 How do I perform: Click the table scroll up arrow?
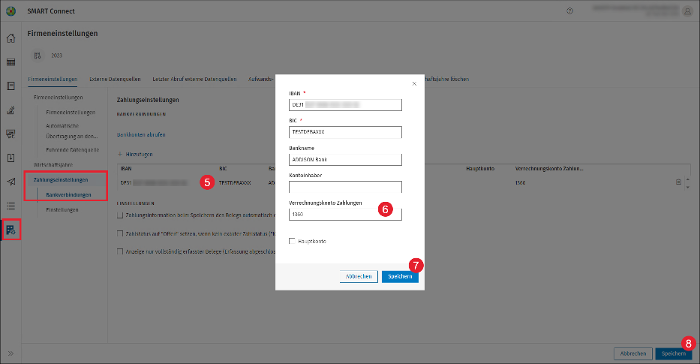(688, 180)
